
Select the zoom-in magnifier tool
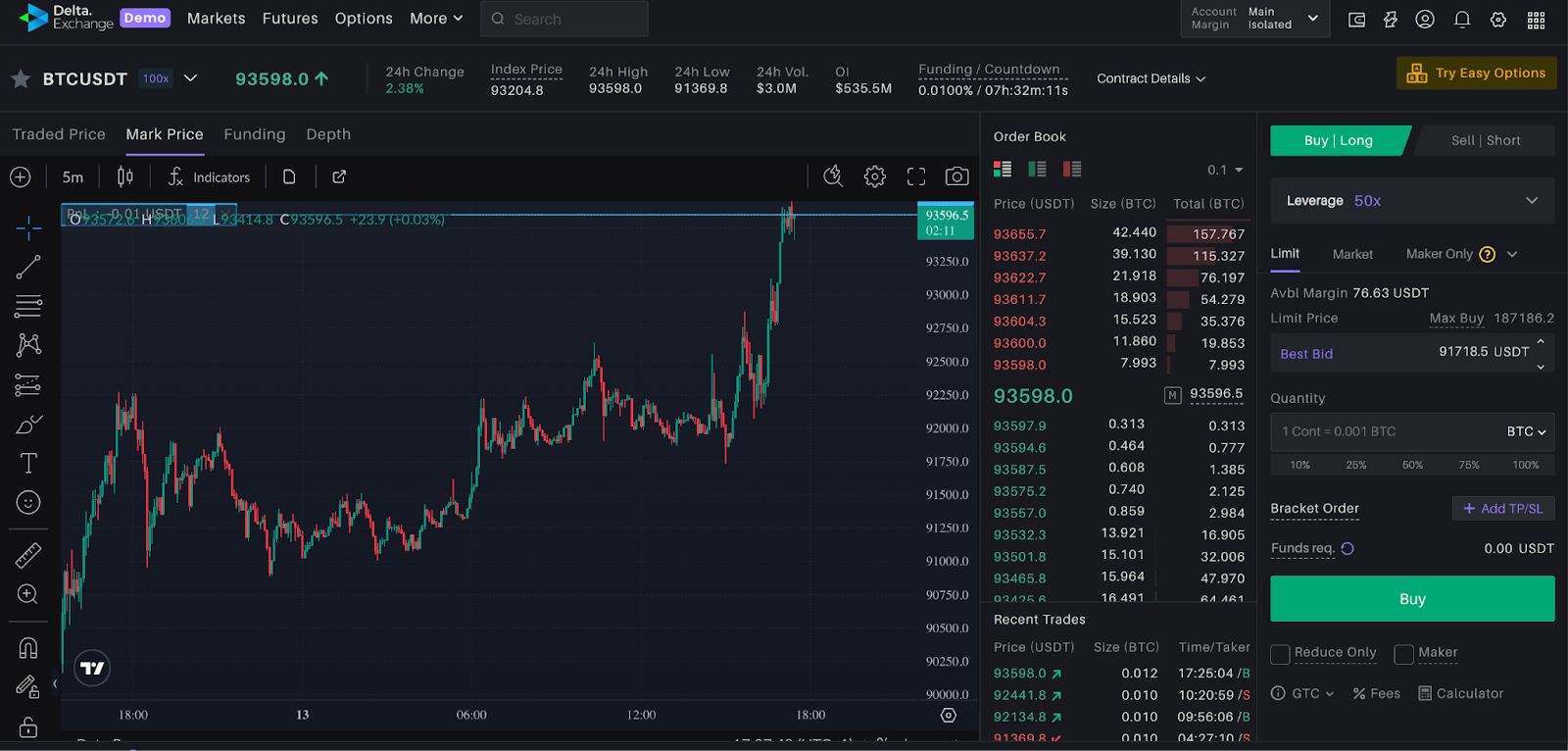click(x=28, y=594)
